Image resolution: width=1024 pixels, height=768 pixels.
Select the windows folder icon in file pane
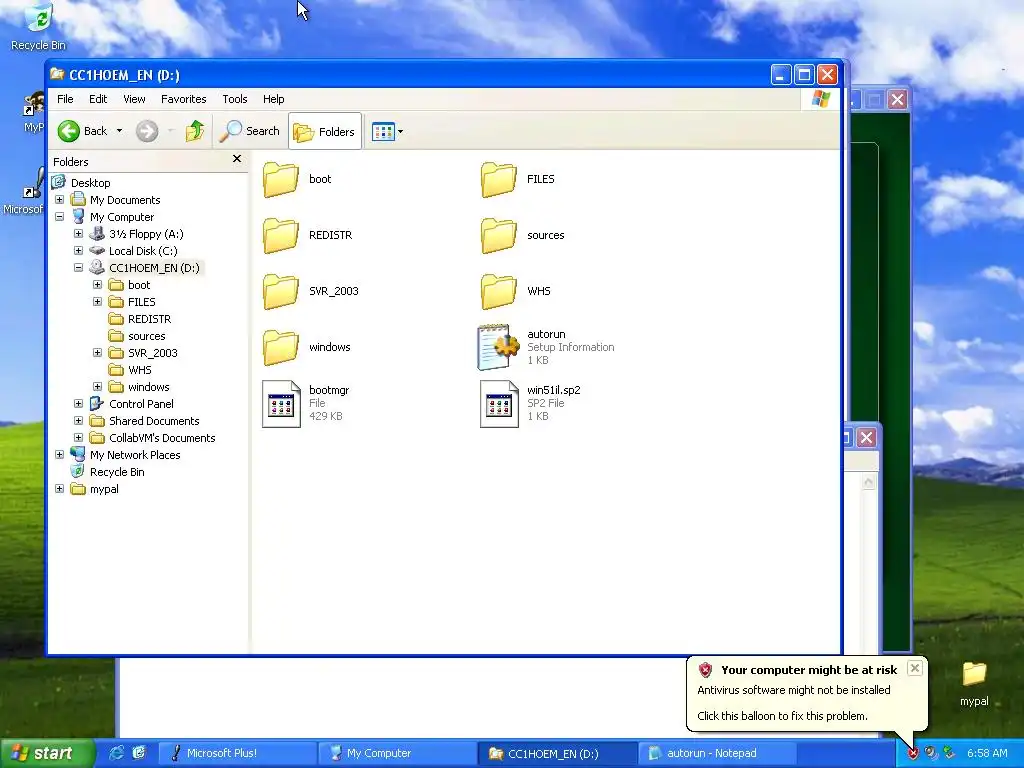pos(281,347)
